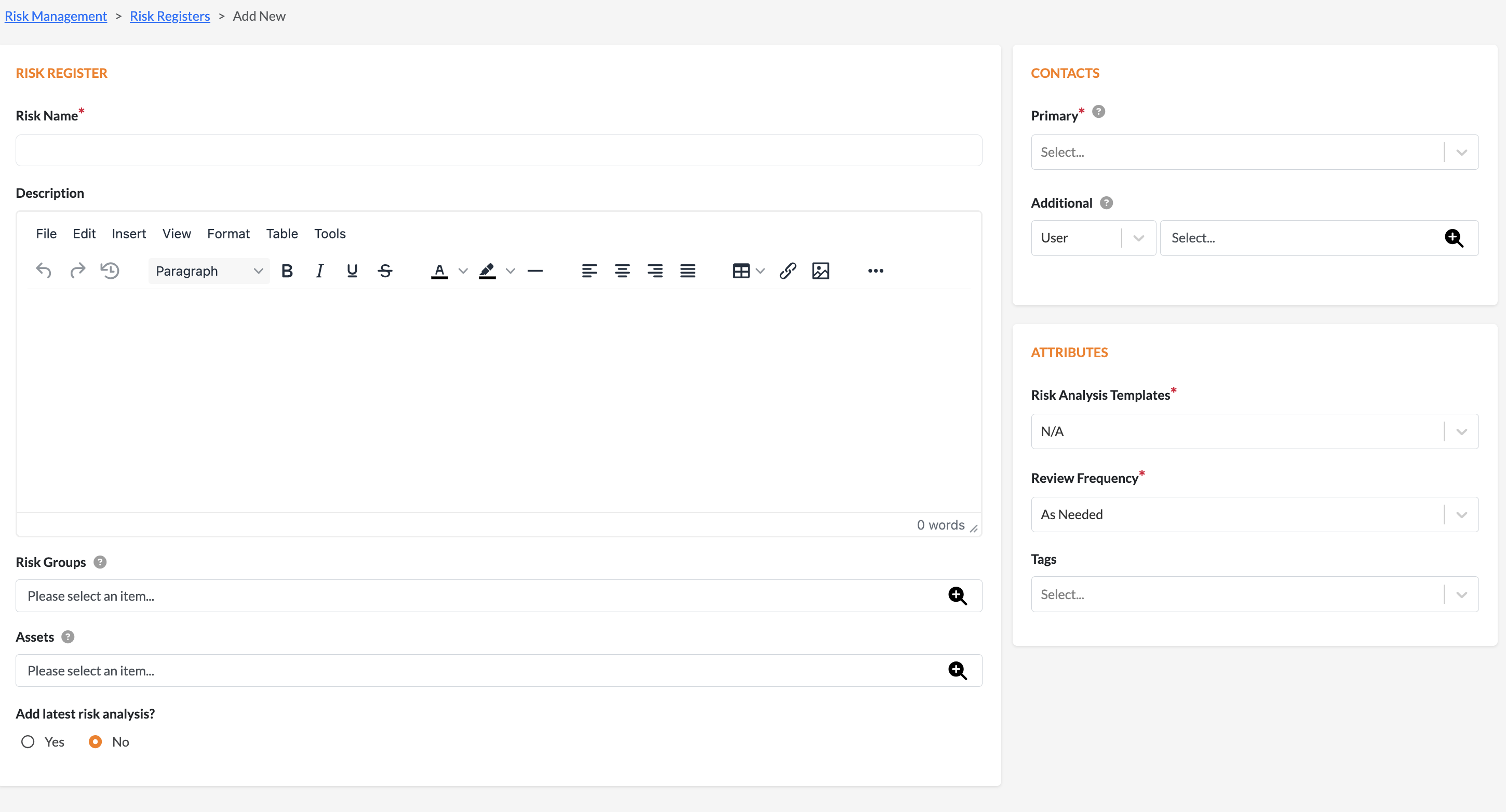The width and height of the screenshot is (1506, 812).
Task: Open the Risk Groups search magnifier
Action: 957,596
